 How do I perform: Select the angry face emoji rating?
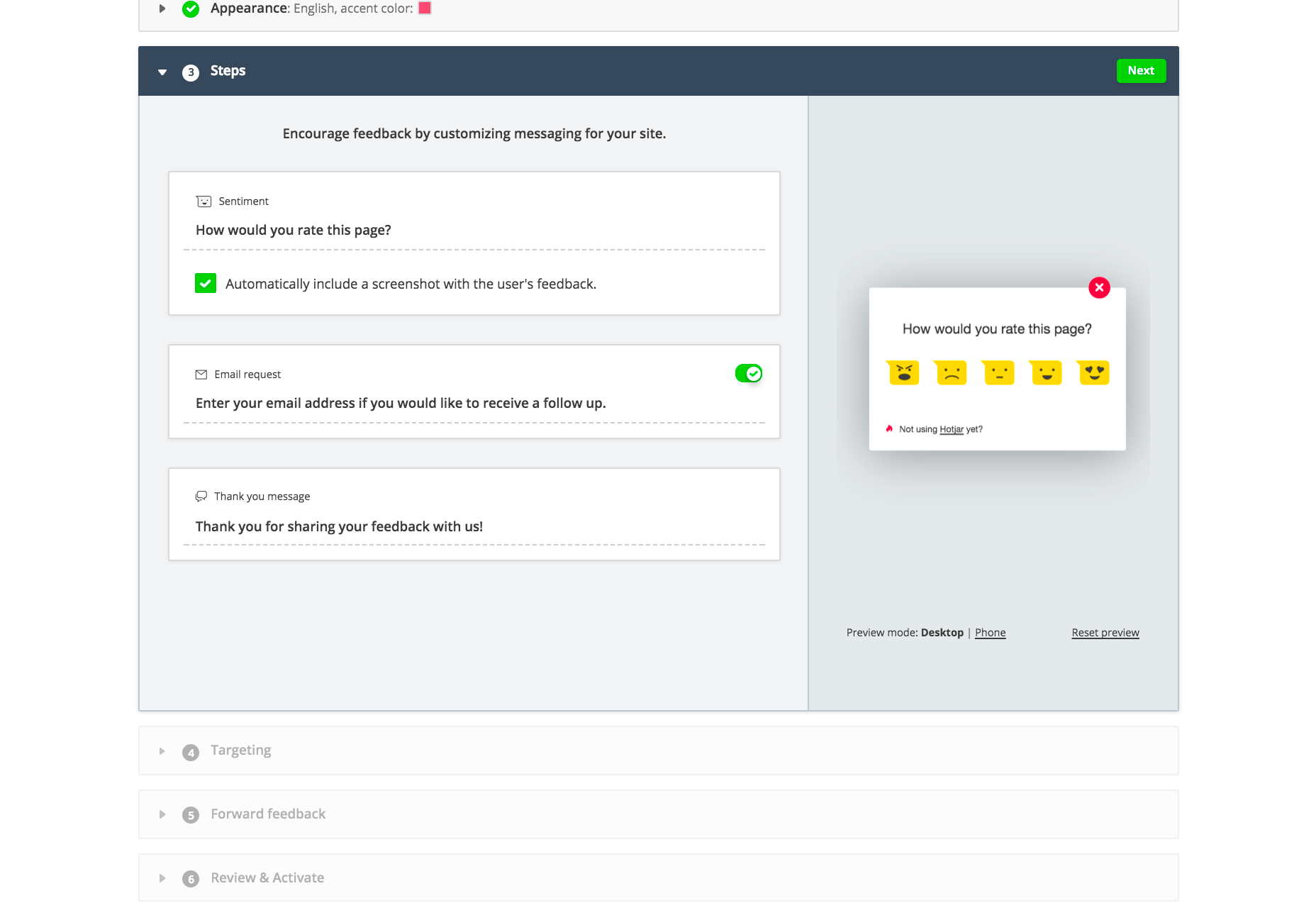(903, 372)
